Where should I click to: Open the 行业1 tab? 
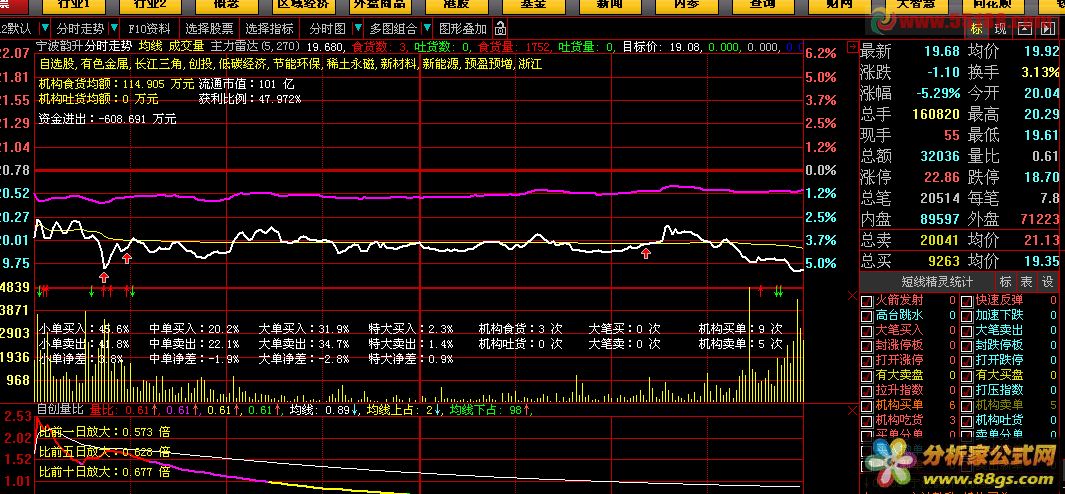click(73, 6)
